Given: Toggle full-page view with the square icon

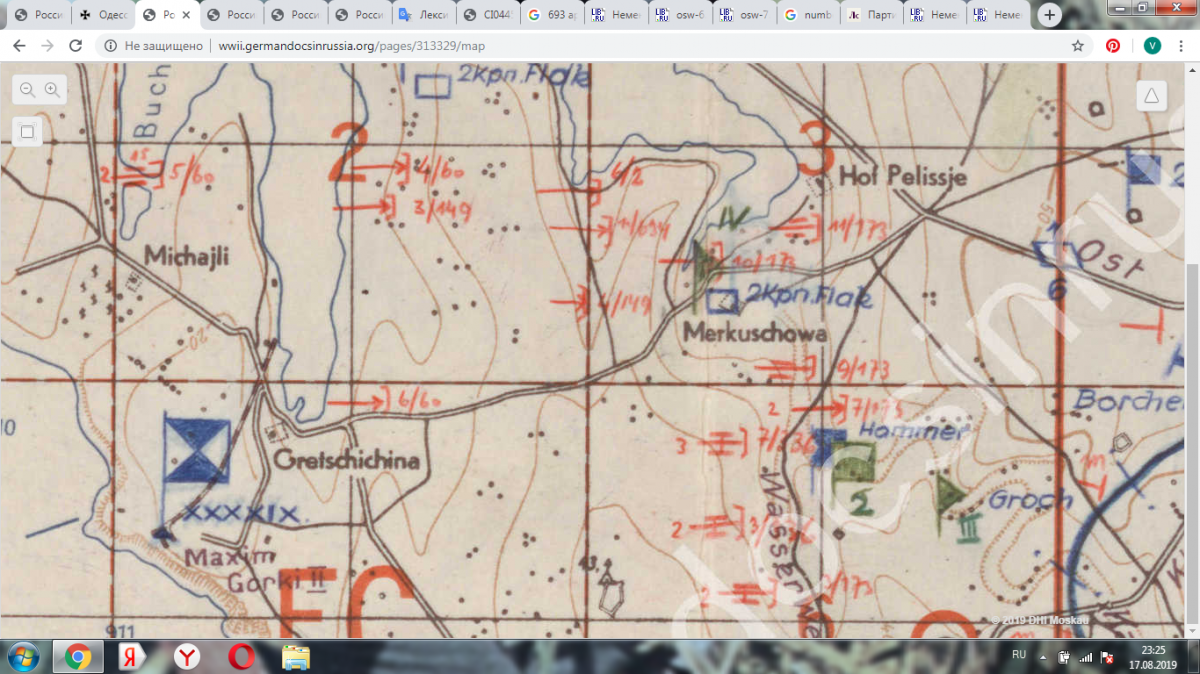Looking at the screenshot, I should click(x=27, y=131).
